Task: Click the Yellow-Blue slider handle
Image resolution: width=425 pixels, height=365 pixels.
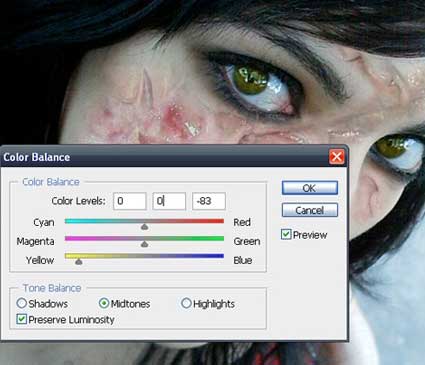Action: [x=78, y=262]
